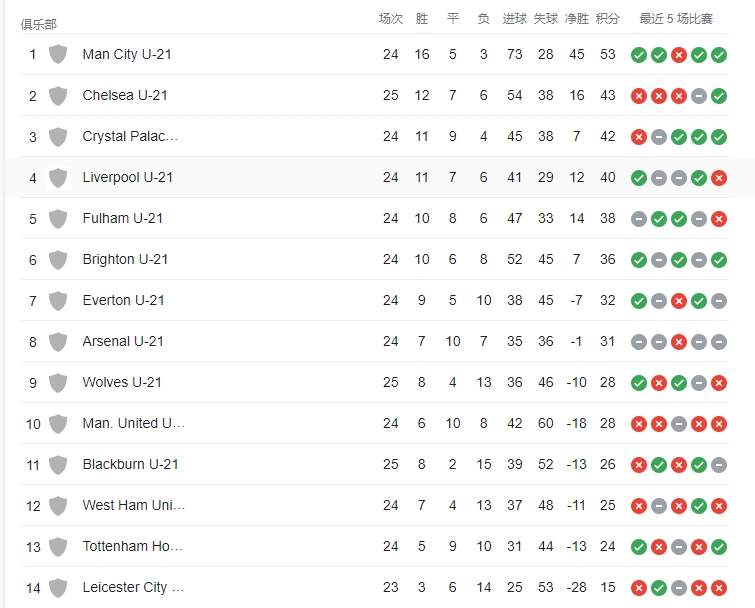Click the Chelsea U-21 shield icon

pyautogui.click(x=58, y=95)
